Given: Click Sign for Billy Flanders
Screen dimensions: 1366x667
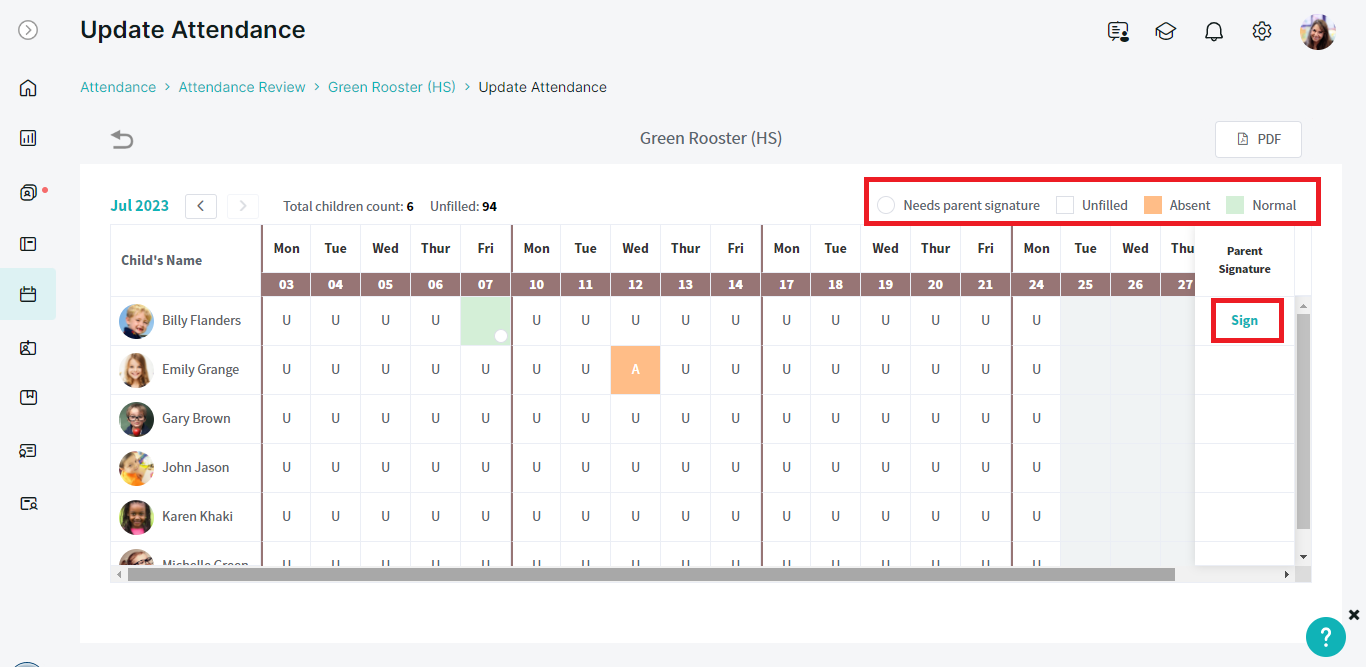Looking at the screenshot, I should click(x=1245, y=320).
